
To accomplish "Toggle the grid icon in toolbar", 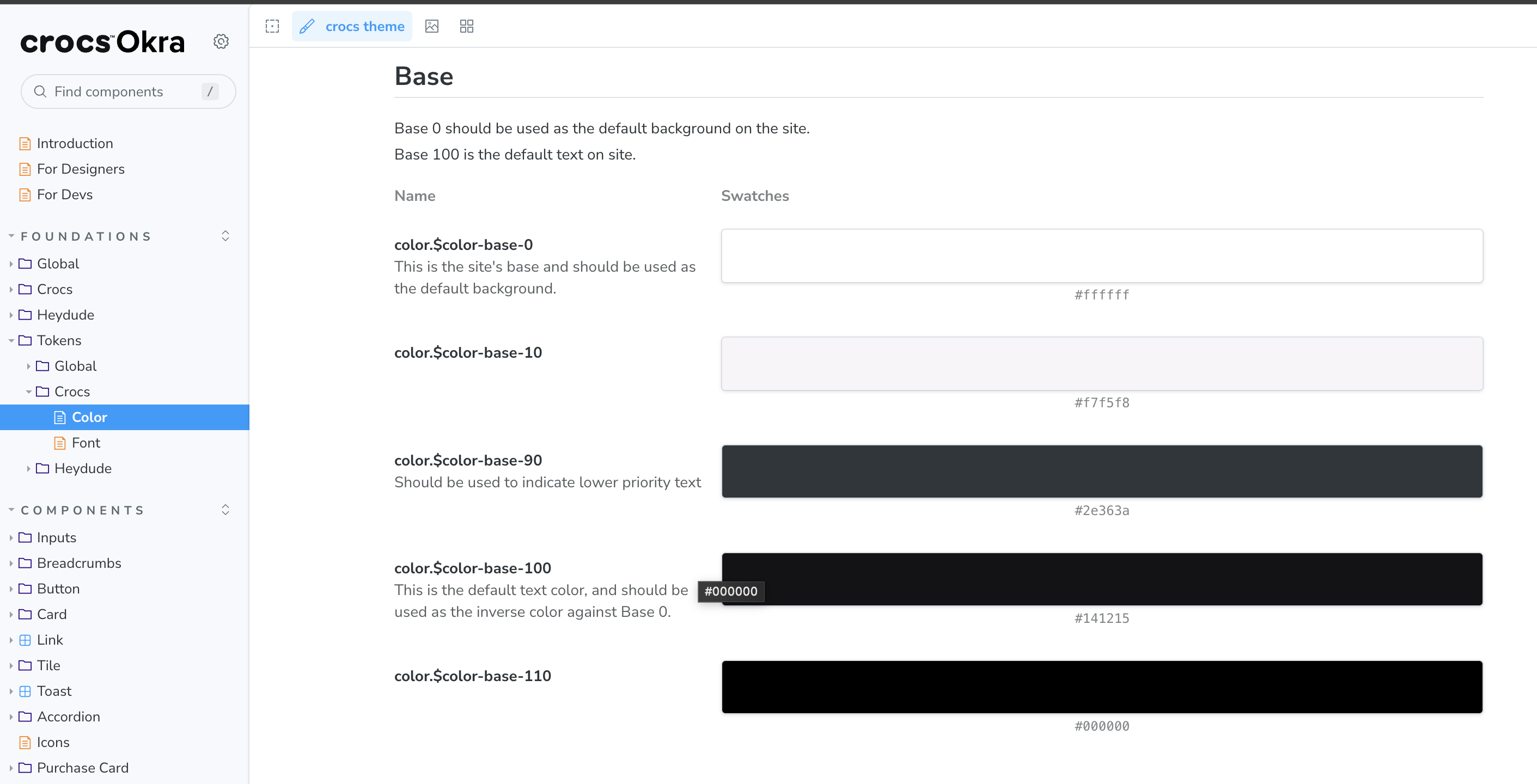I will [466, 26].
